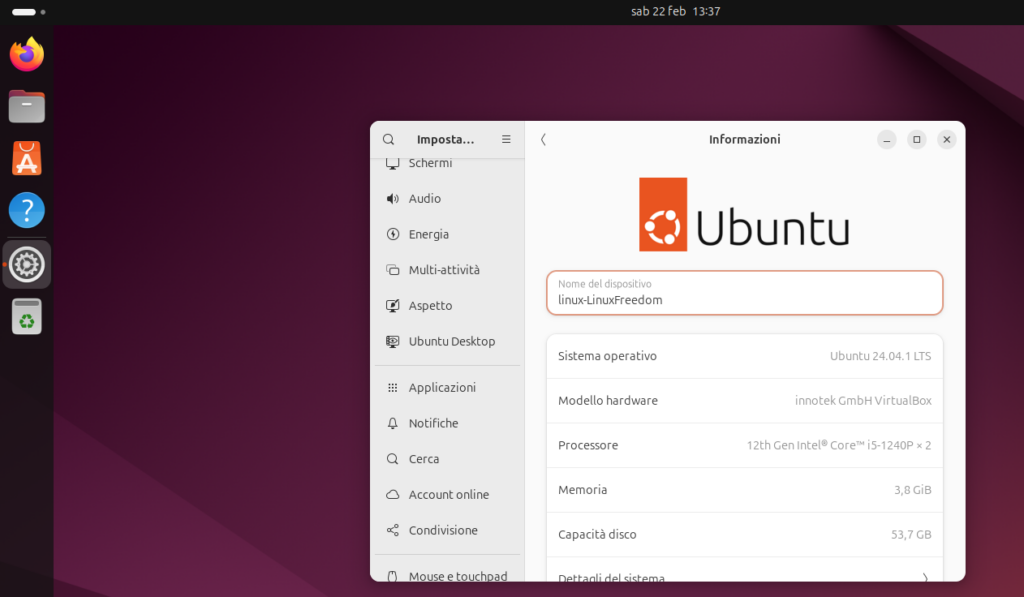Image resolution: width=1024 pixels, height=597 pixels.
Task: Open the Mouse e touchpad icon
Action: (x=393, y=576)
